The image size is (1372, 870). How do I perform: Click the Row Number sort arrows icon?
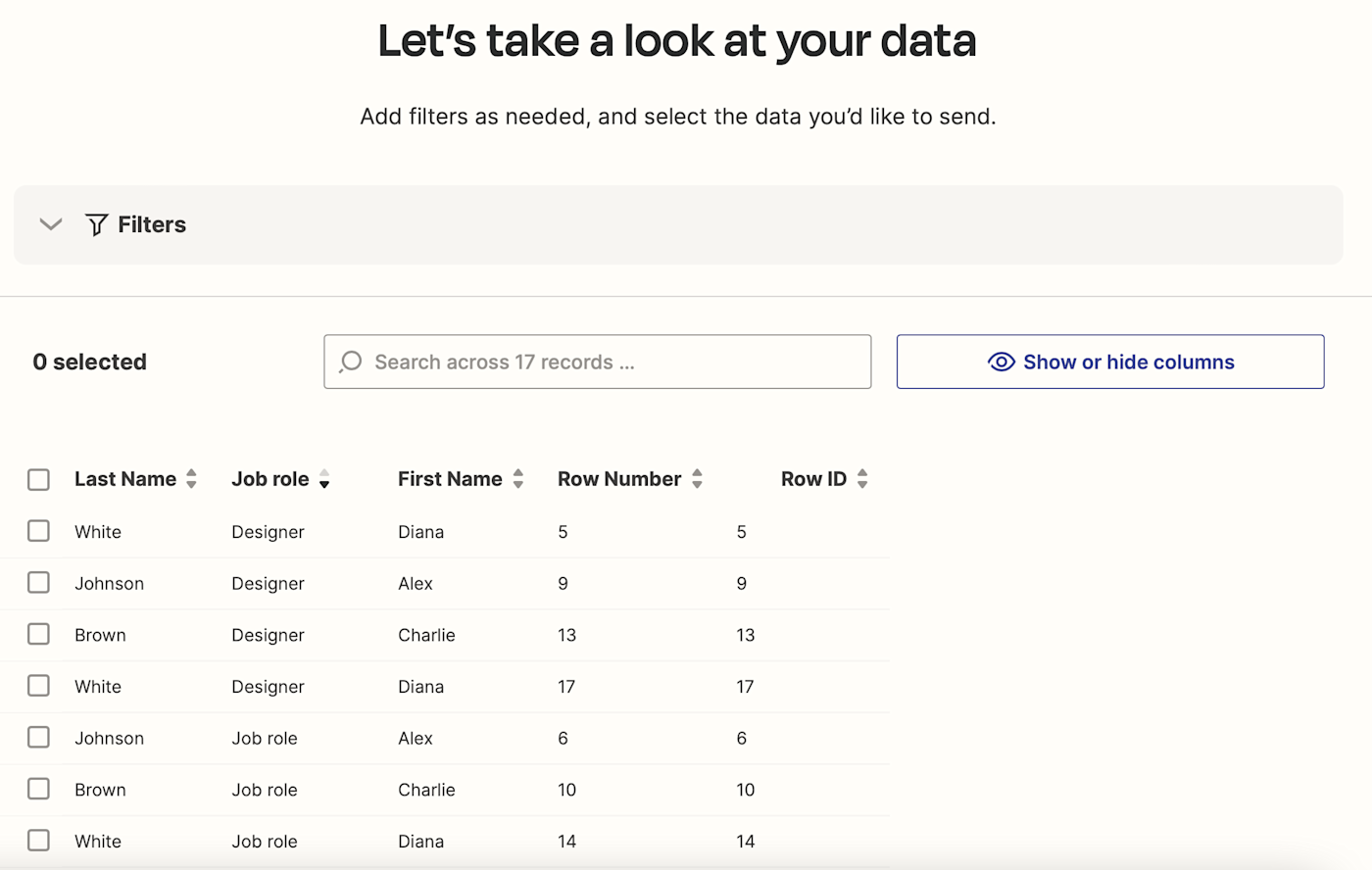pyautogui.click(x=697, y=479)
